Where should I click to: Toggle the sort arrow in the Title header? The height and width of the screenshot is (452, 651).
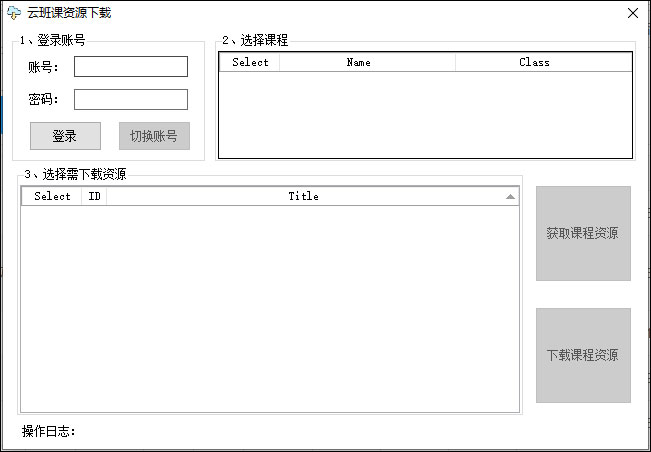pyautogui.click(x=510, y=197)
